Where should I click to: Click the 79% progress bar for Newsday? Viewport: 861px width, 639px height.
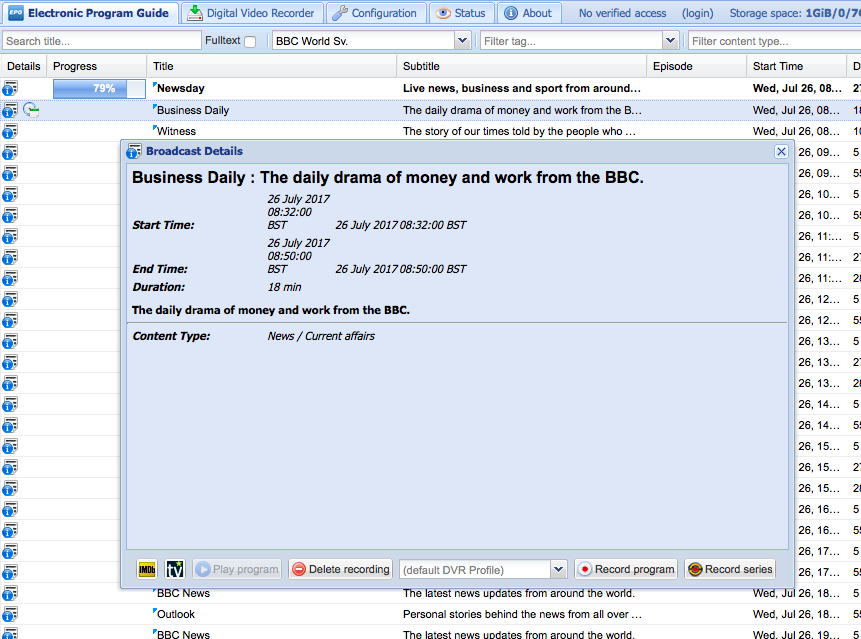click(x=98, y=89)
